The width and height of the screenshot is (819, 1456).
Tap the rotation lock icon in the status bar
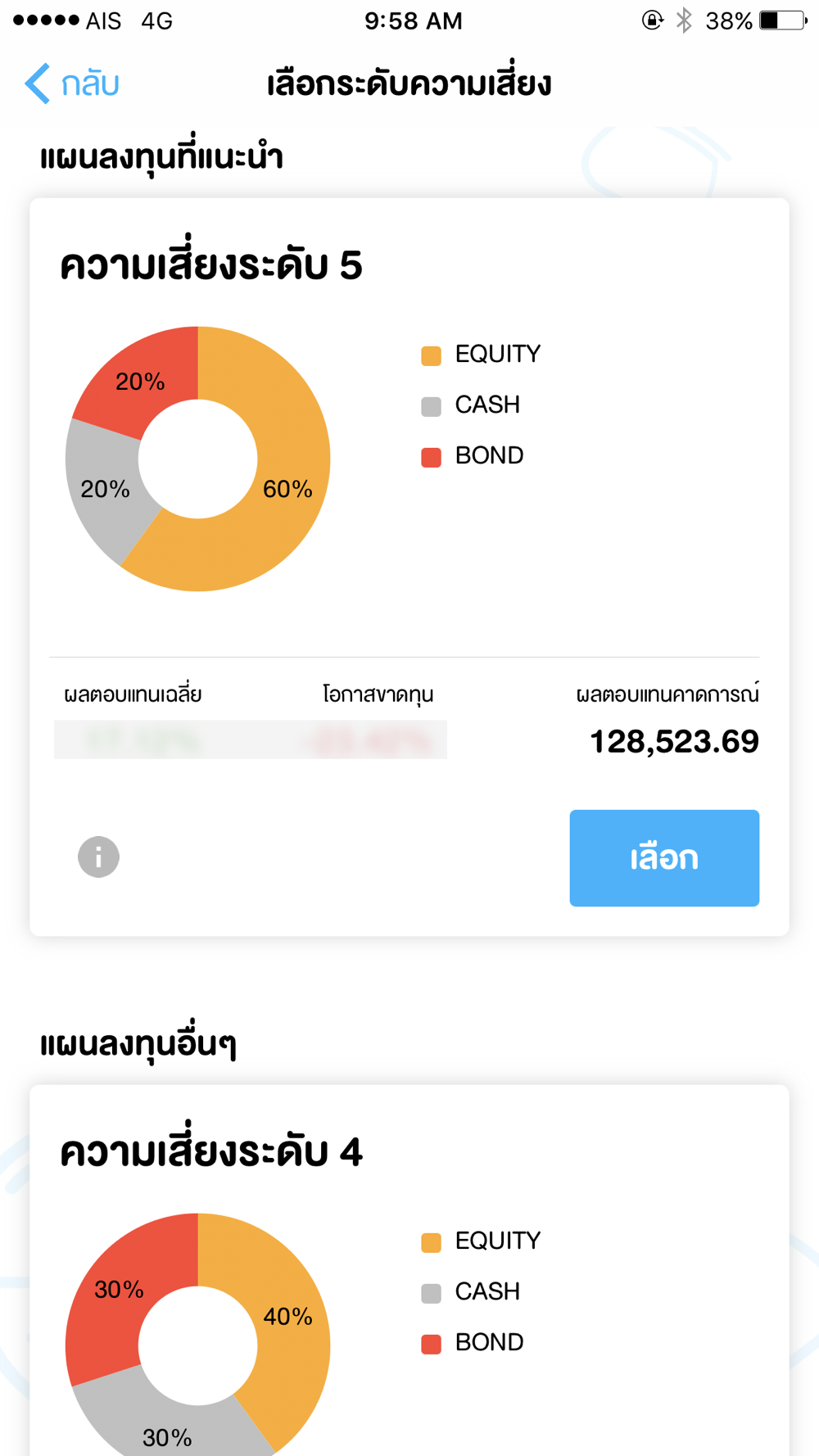pos(652,20)
